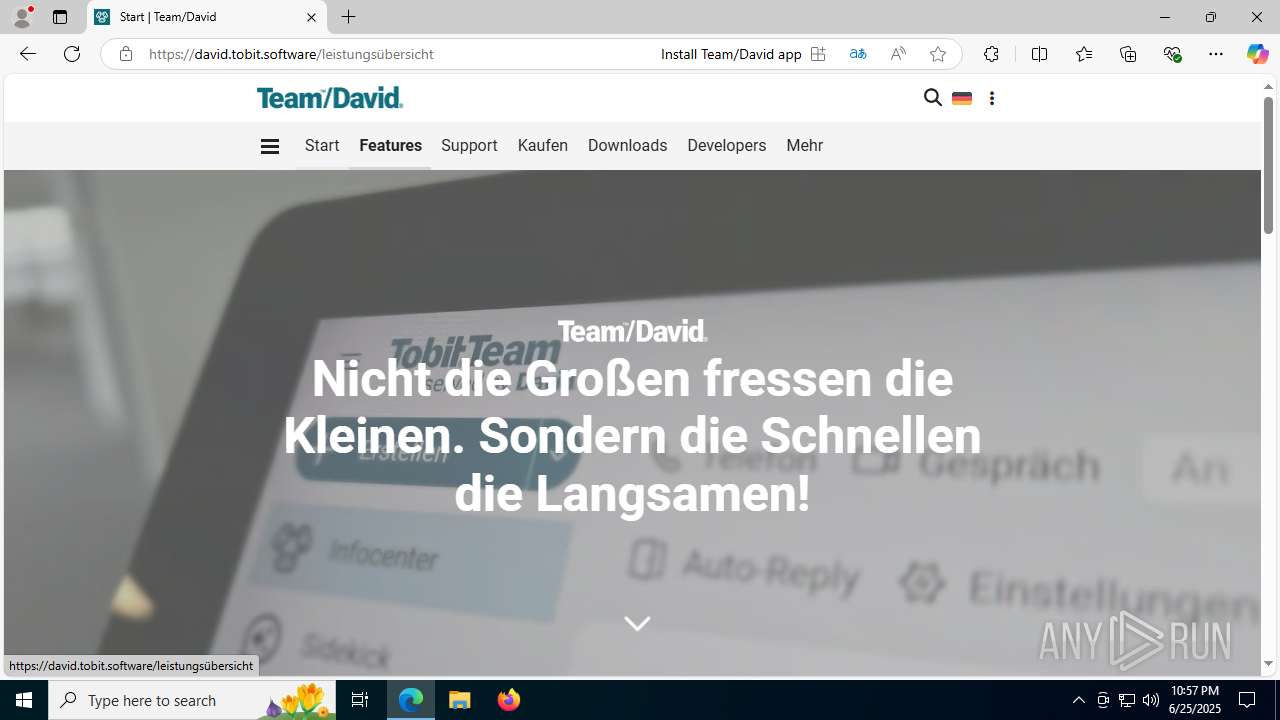Open the notification center icon
This screenshot has height=720, width=1280.
click(1247, 700)
